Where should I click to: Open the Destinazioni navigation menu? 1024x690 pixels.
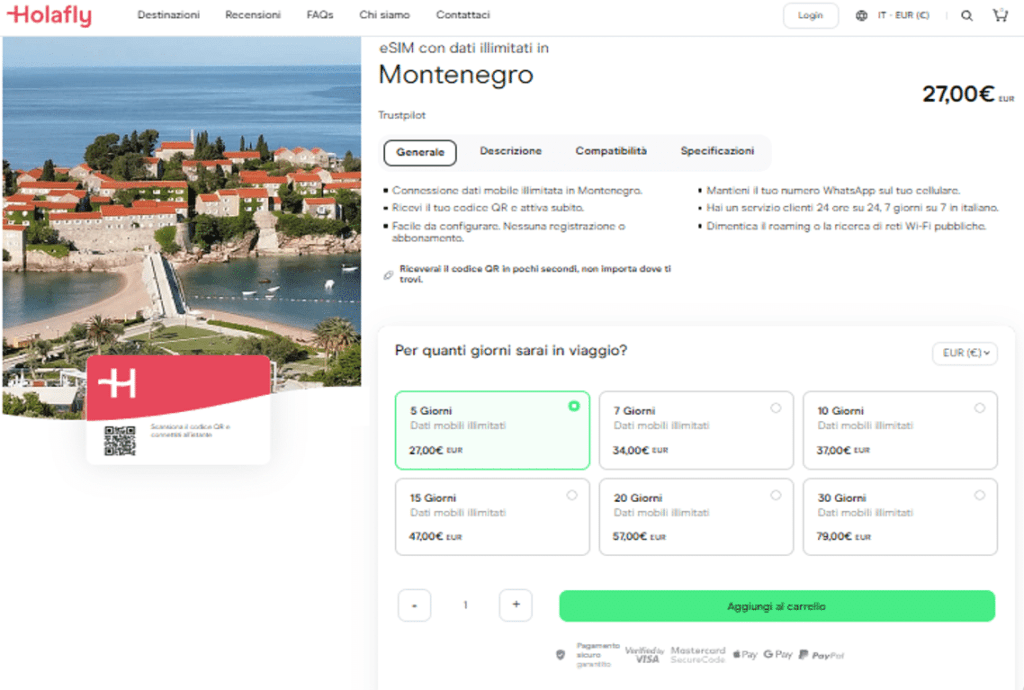coord(168,16)
